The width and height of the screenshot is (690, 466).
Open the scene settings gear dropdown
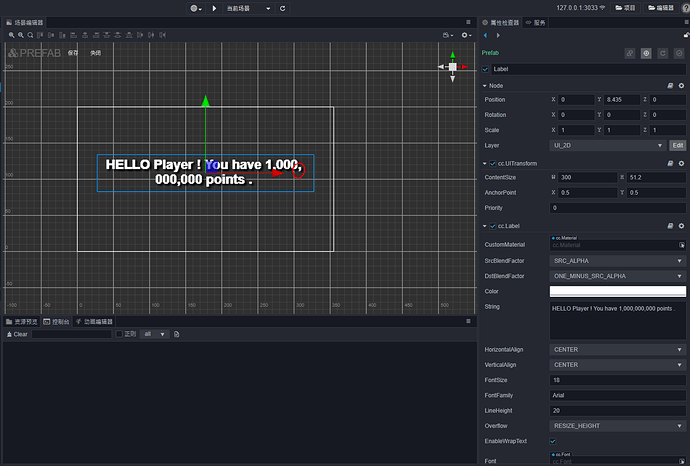coord(466,35)
